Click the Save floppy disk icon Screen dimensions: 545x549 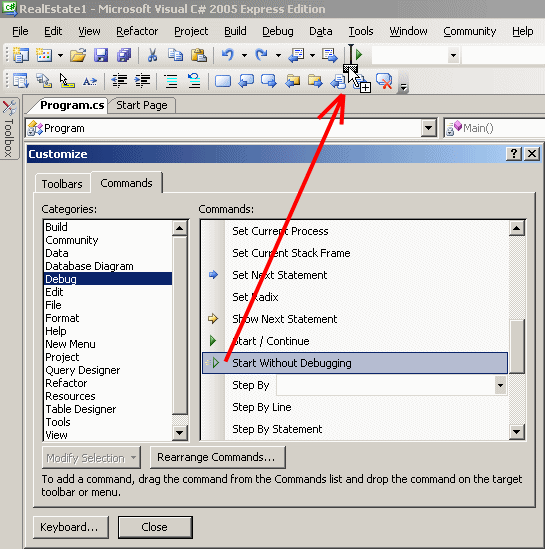[x=101, y=55]
